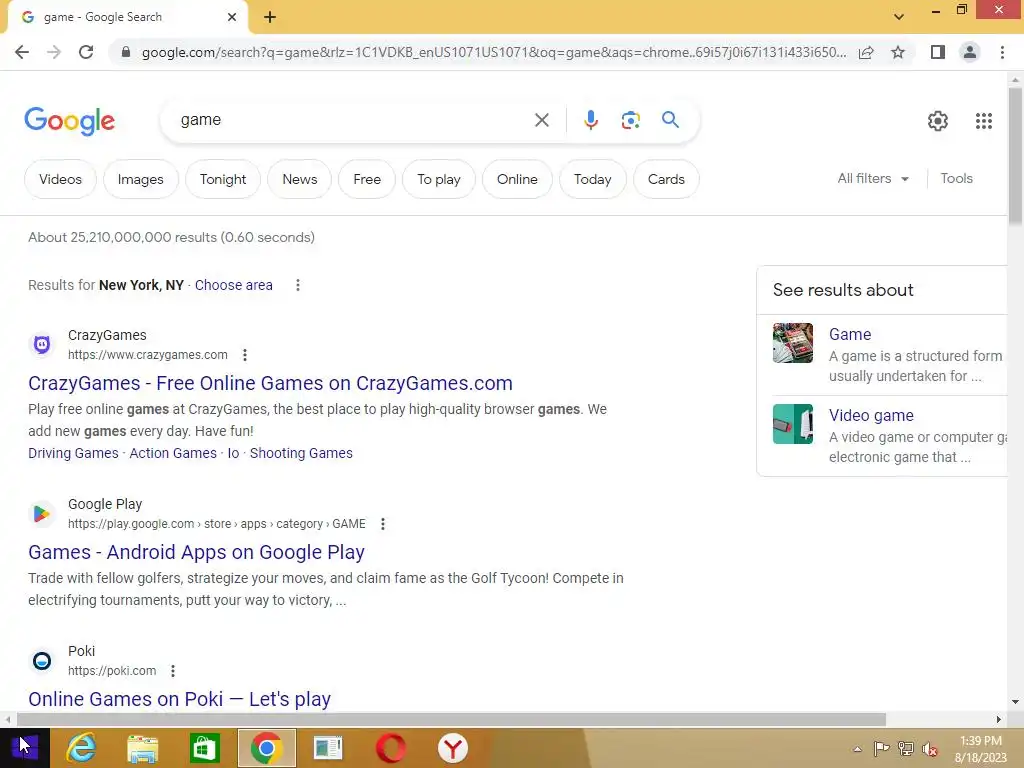Click the address bar URL
This screenshot has width=1024, height=768.
coord(494,52)
